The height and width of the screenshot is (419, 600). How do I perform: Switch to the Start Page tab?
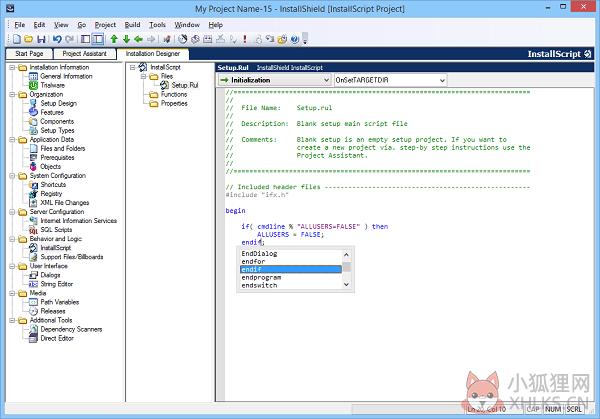pyautogui.click(x=29, y=54)
